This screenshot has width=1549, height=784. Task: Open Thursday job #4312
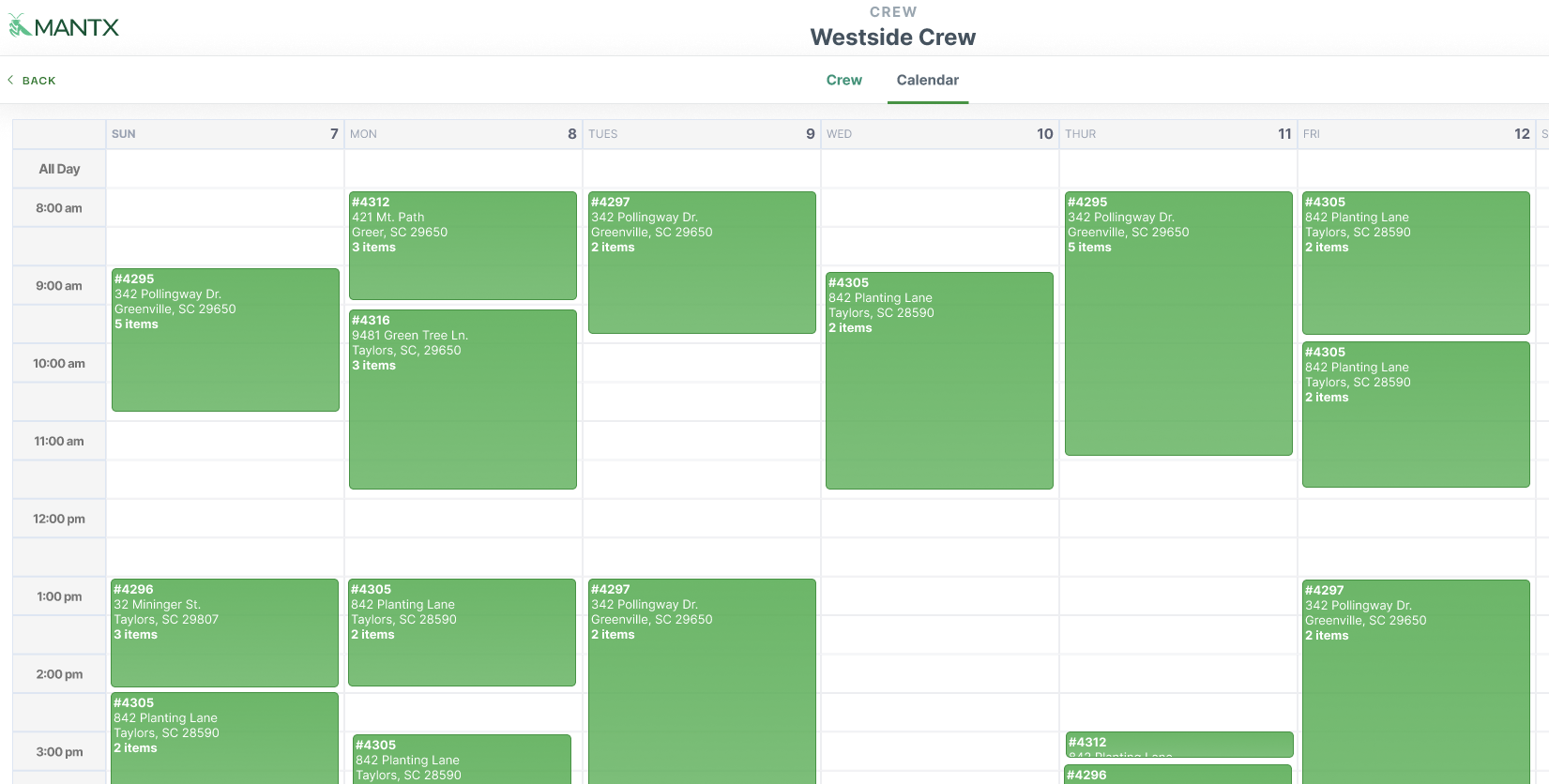pyautogui.click(x=1179, y=745)
